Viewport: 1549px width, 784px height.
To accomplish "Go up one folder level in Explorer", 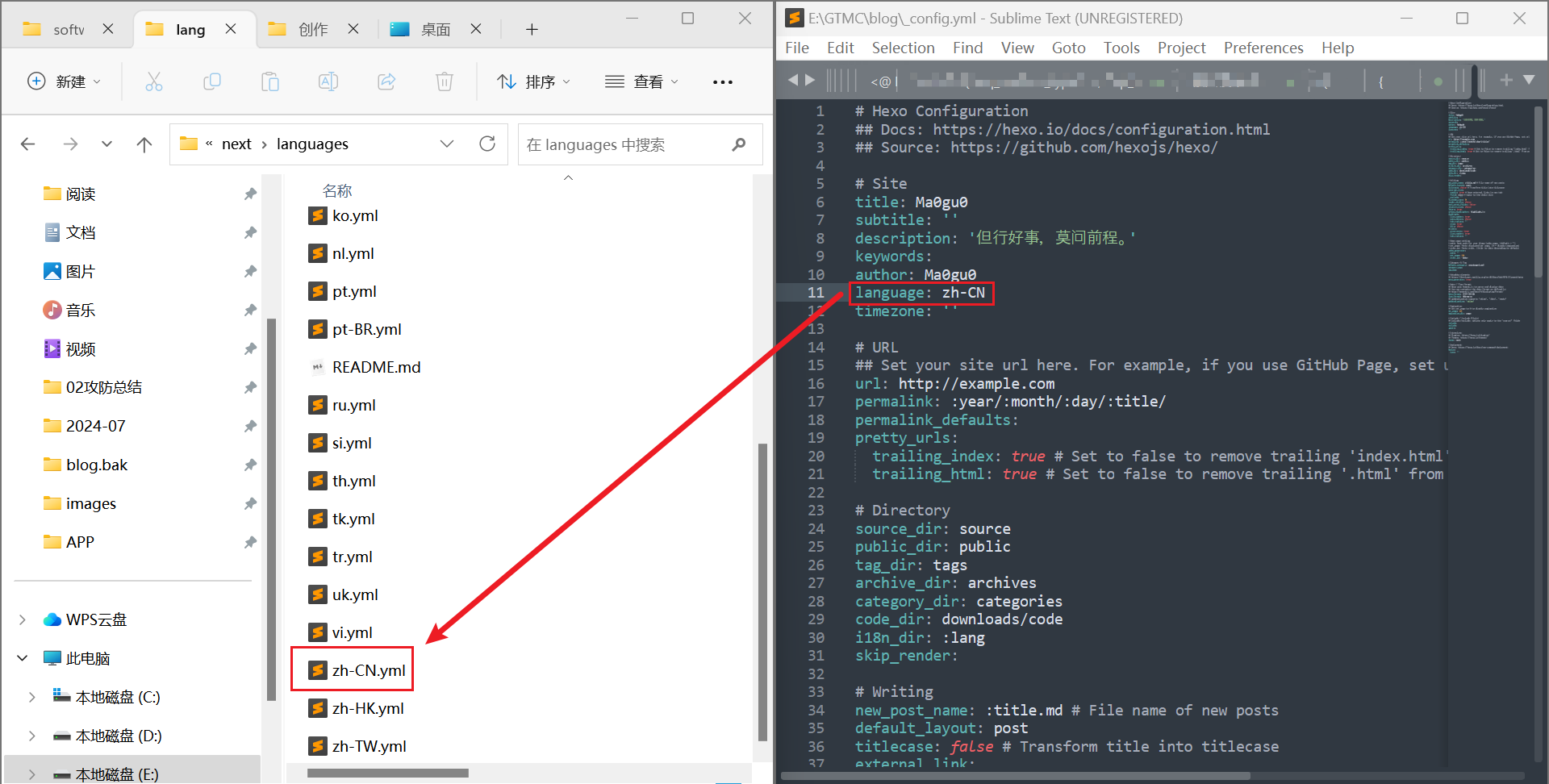I will (x=144, y=144).
